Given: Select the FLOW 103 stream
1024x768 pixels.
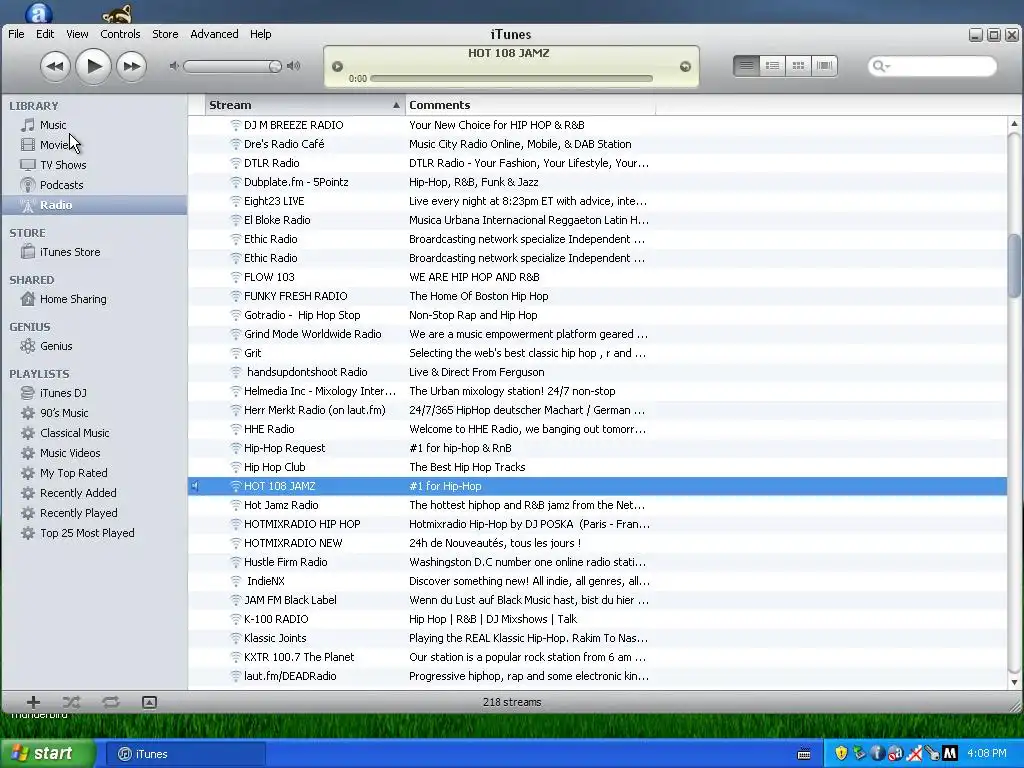Looking at the screenshot, I should tap(597, 277).
